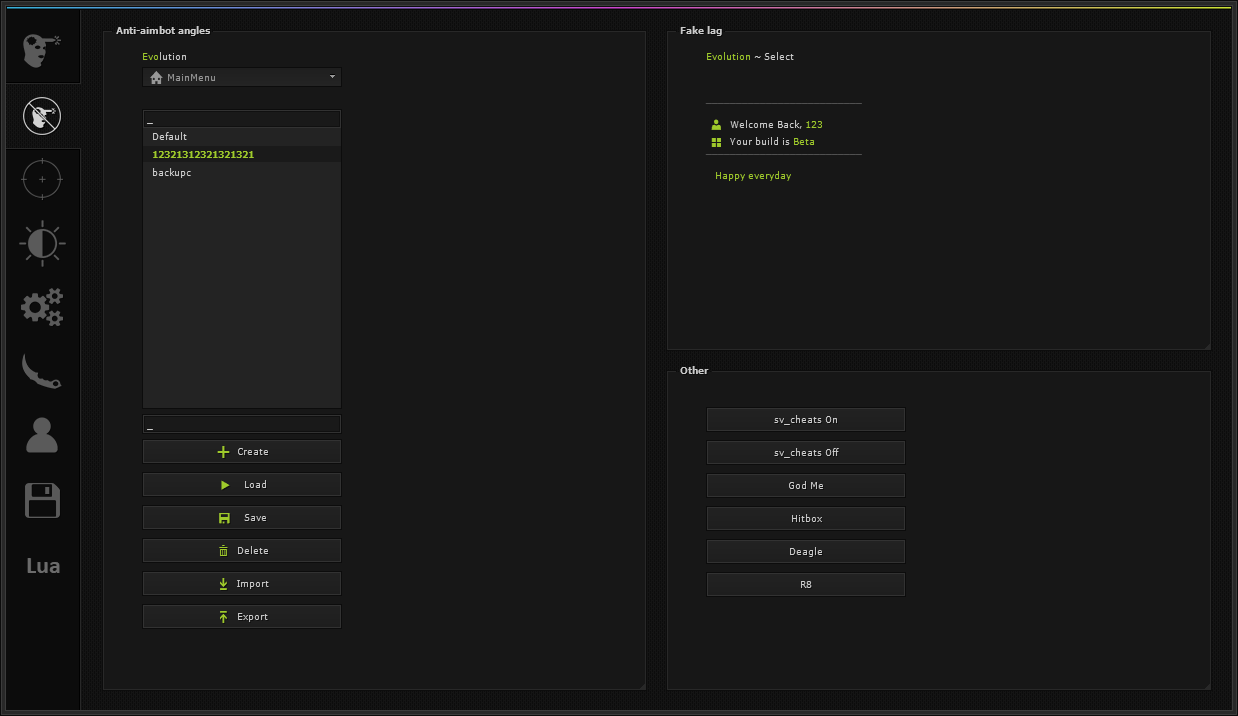The image size is (1238, 716).
Task: Open the player silhouette tab
Action: [41, 435]
